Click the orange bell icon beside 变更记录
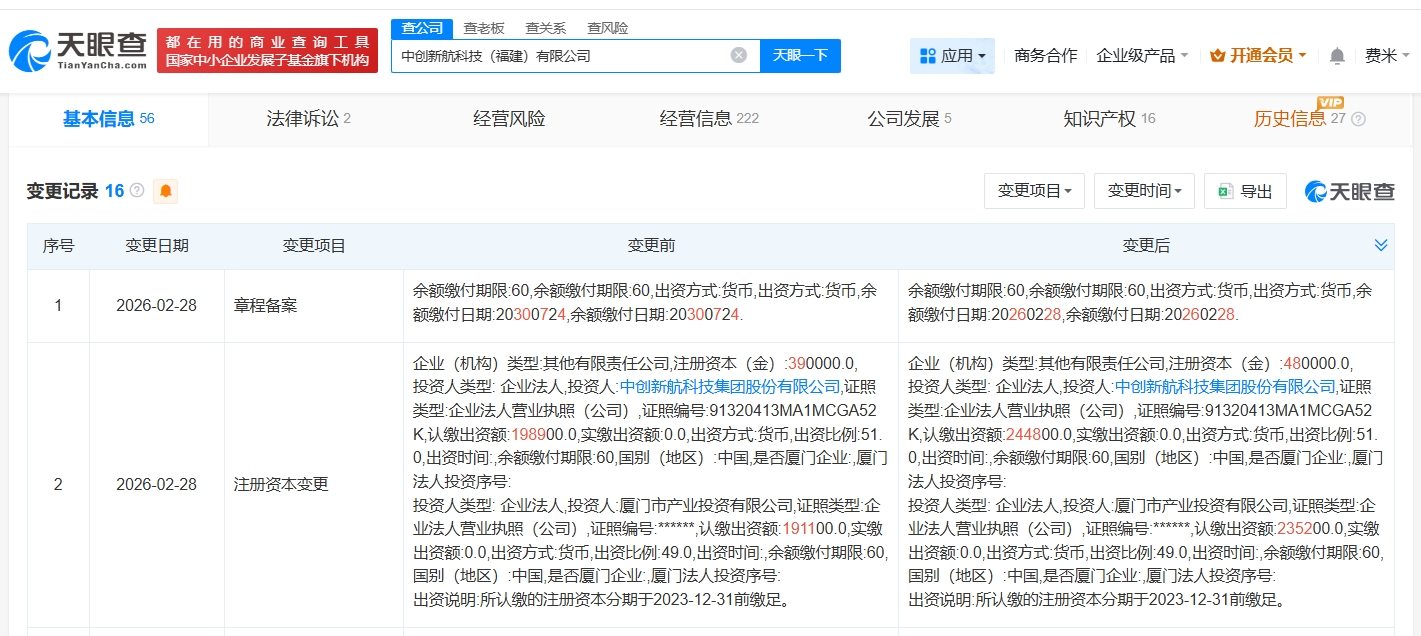Viewport: 1421px width, 636px height. coord(165,190)
